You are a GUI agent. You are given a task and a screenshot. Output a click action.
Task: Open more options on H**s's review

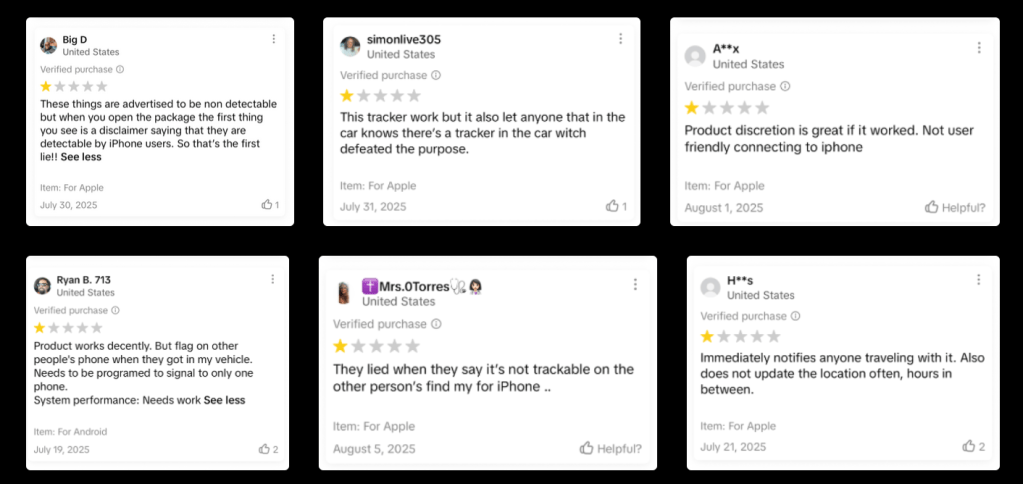[979, 284]
